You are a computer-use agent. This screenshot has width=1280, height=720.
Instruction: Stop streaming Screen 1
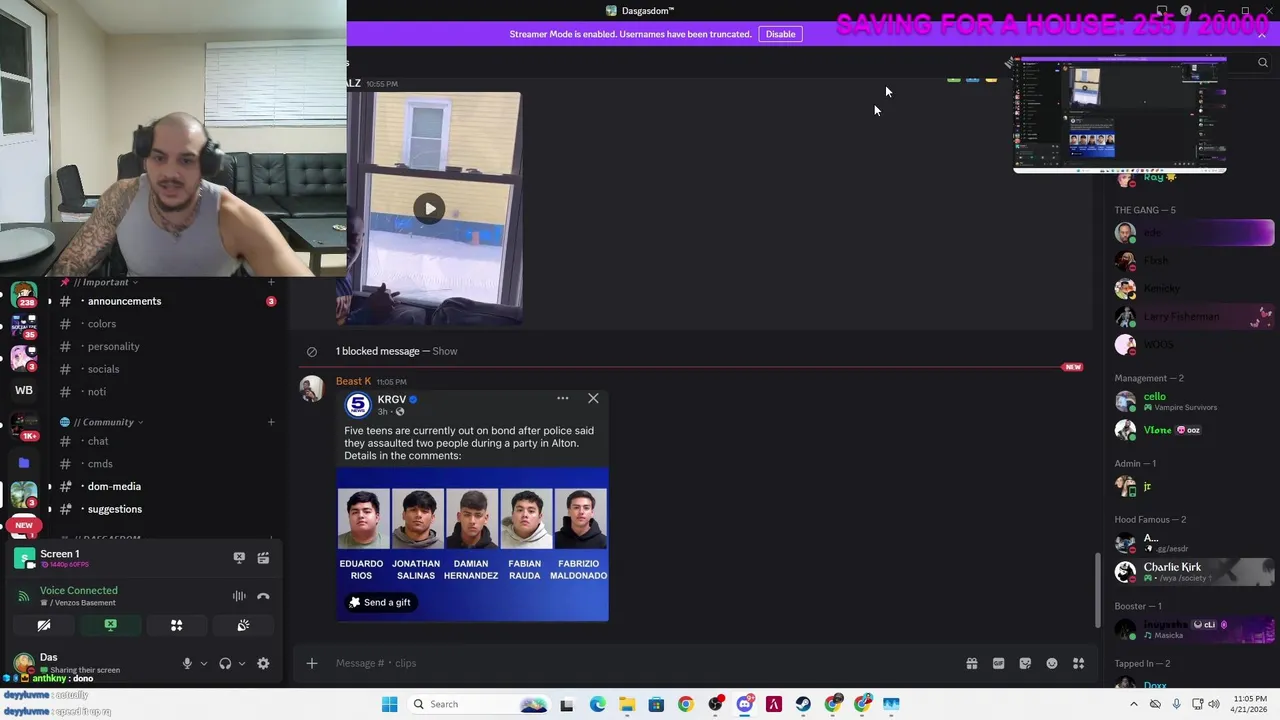click(x=239, y=558)
